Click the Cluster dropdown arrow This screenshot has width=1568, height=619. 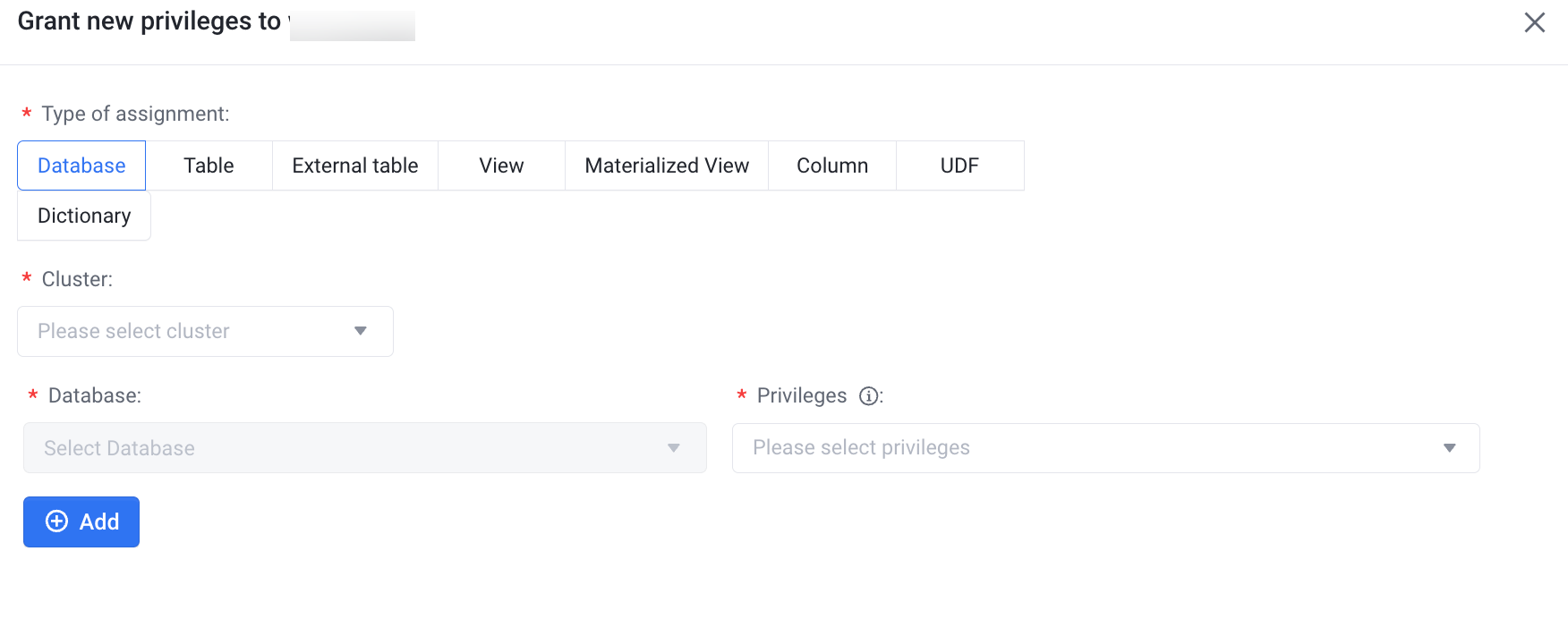tap(360, 331)
